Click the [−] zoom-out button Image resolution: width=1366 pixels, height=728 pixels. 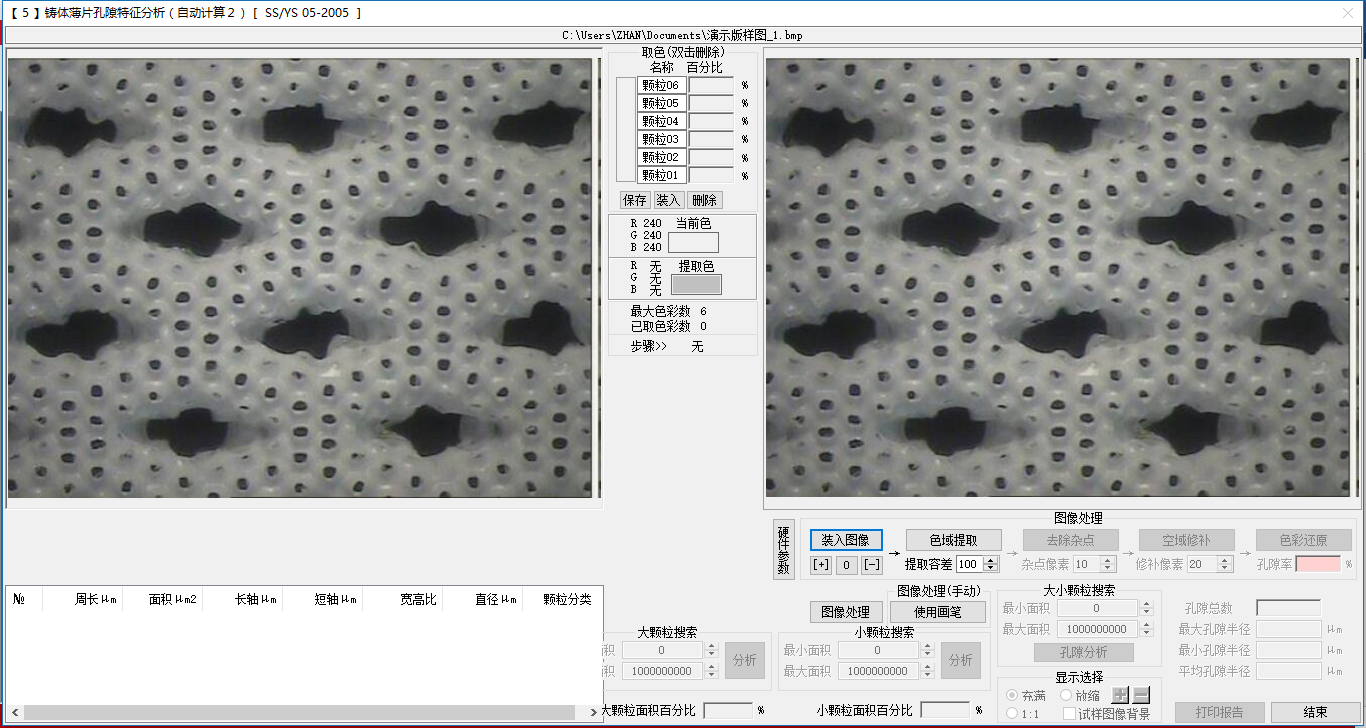pyautogui.click(x=872, y=565)
